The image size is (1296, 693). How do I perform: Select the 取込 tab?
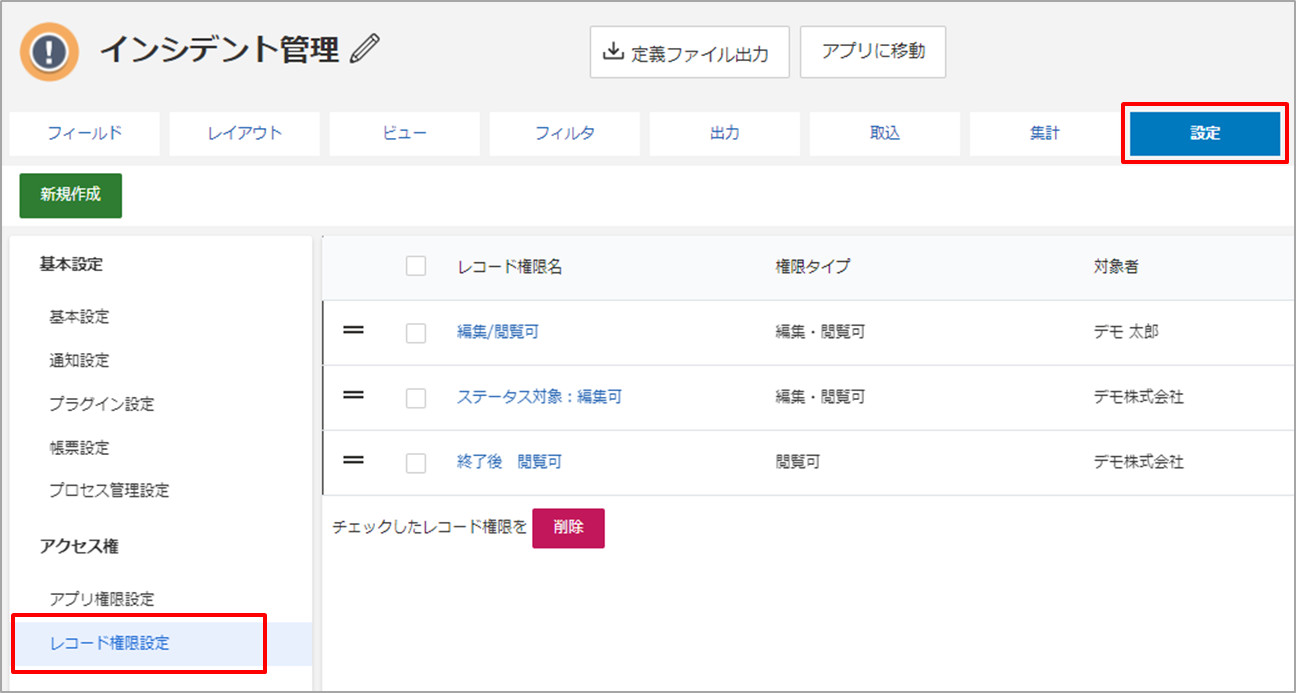pyautogui.click(x=885, y=133)
